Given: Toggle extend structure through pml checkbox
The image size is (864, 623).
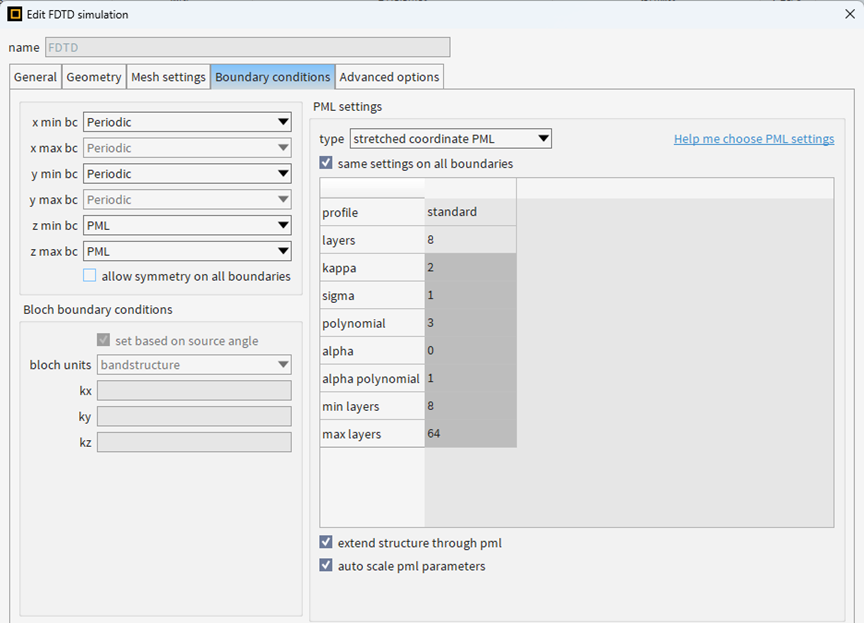Looking at the screenshot, I should coord(326,543).
